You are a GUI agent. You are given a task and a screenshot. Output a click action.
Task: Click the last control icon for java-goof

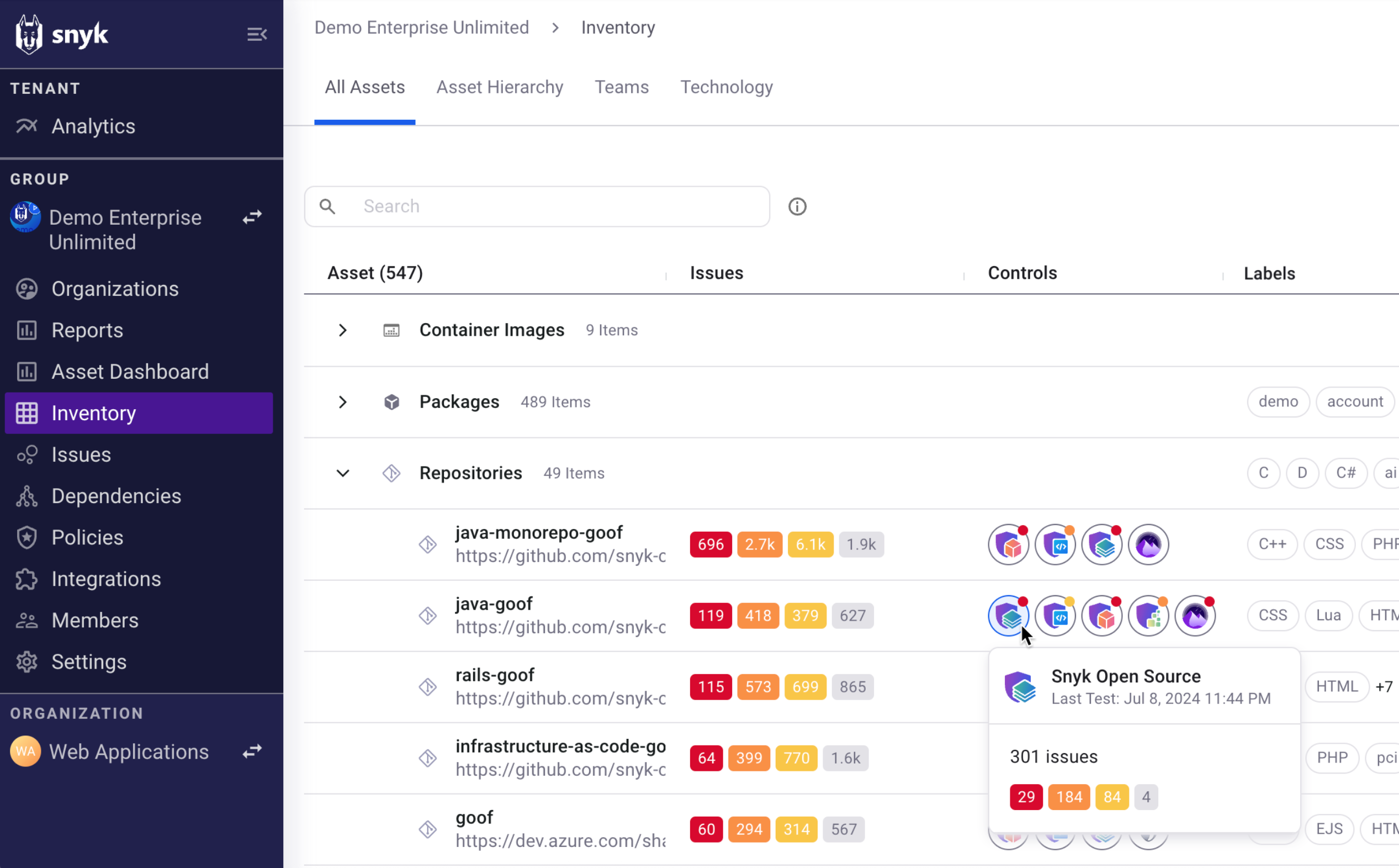(1195, 616)
